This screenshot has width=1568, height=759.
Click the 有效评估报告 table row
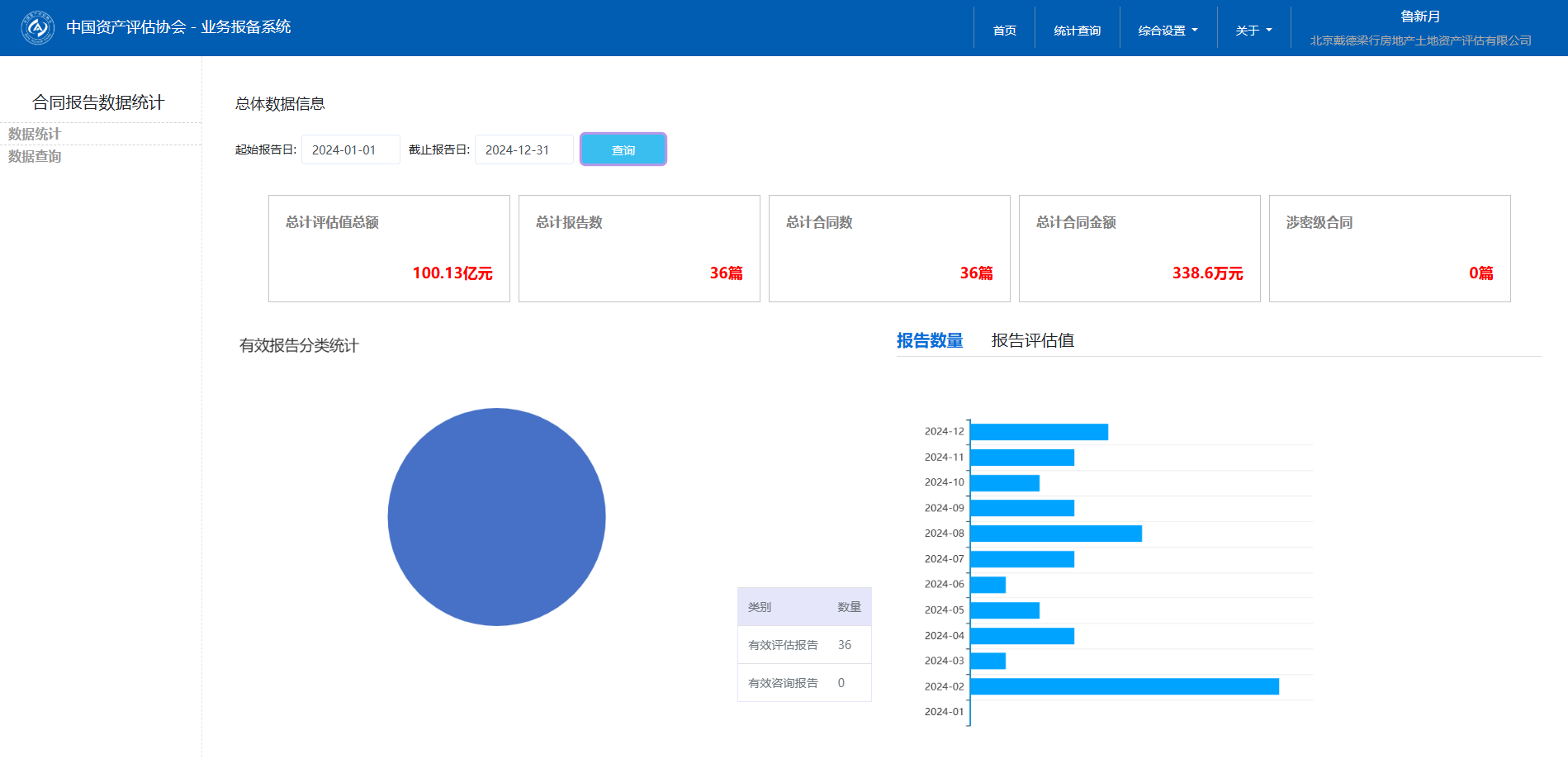point(803,645)
